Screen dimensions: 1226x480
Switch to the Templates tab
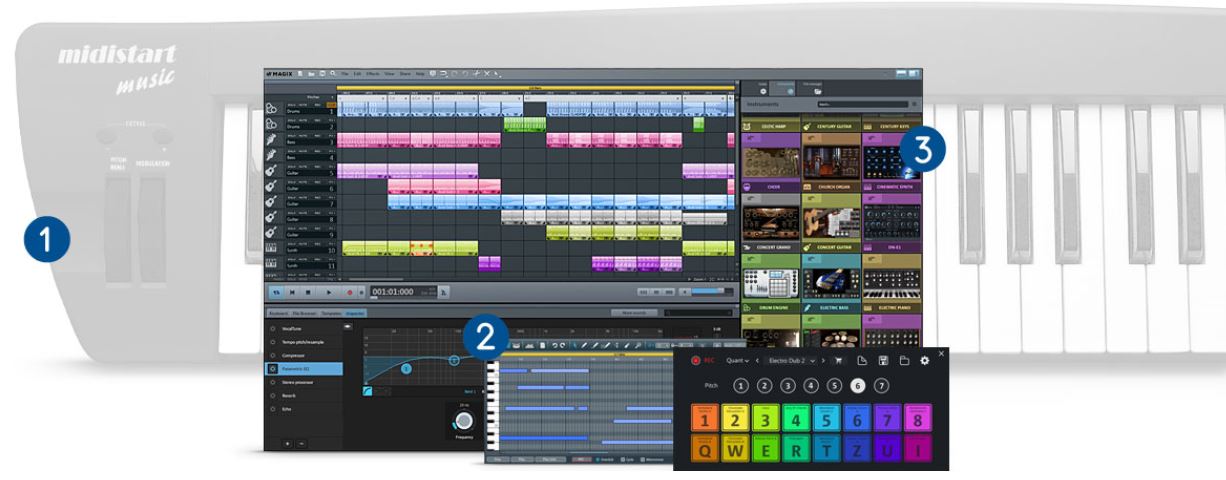[x=331, y=313]
